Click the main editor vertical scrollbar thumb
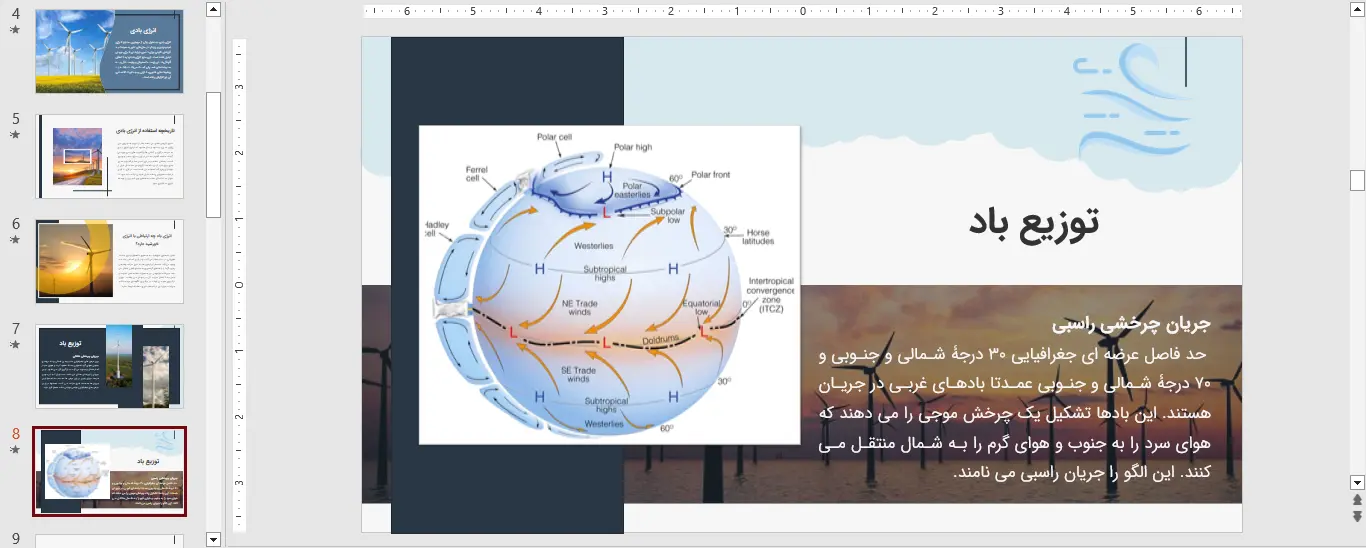The height and width of the screenshot is (548, 1366). (1357, 180)
